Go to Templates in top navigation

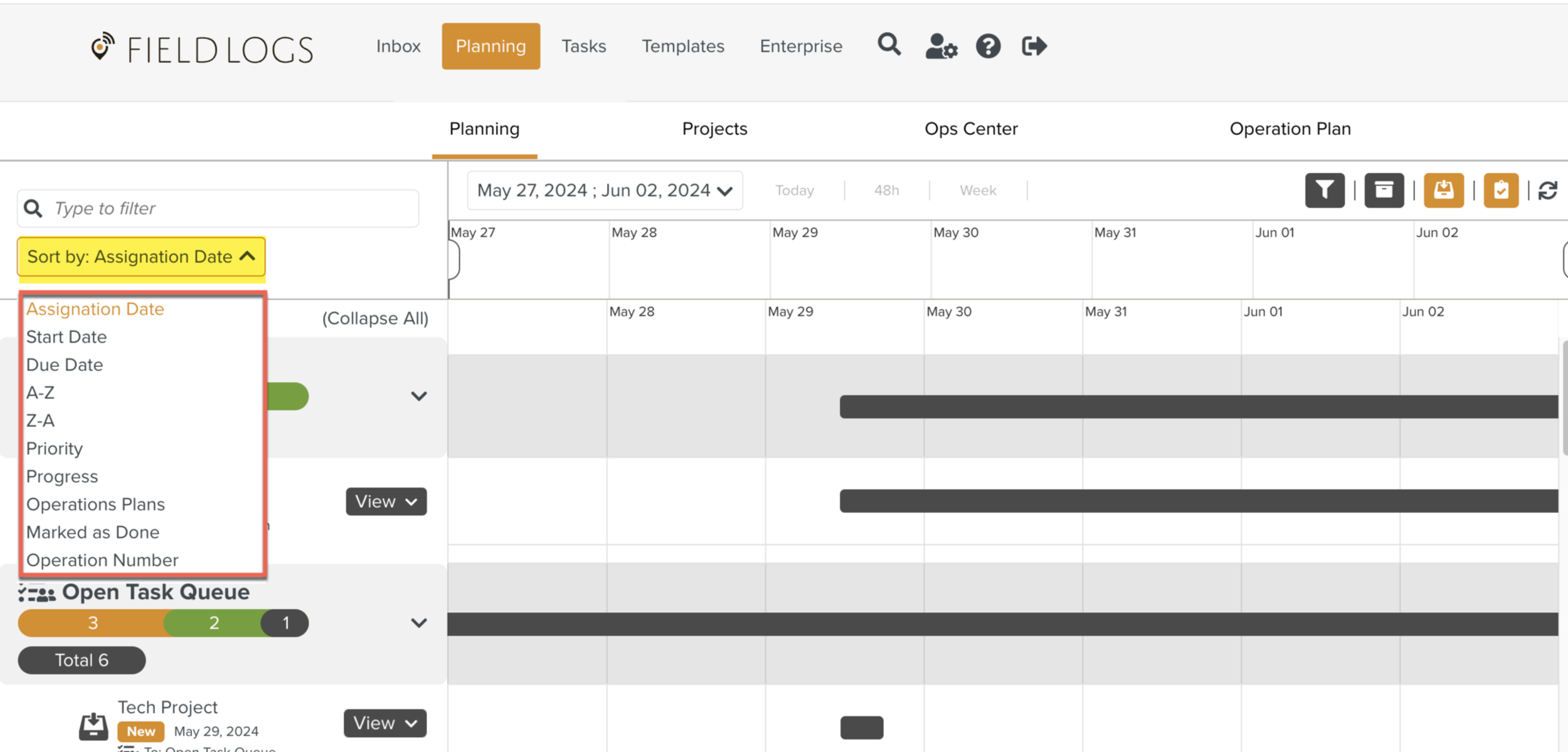pyautogui.click(x=682, y=46)
